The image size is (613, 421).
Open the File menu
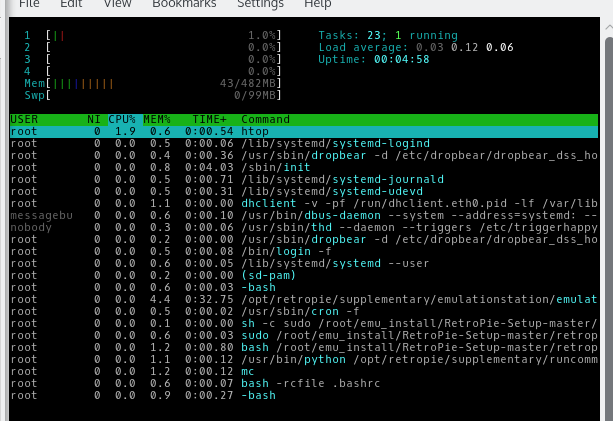point(29,4)
